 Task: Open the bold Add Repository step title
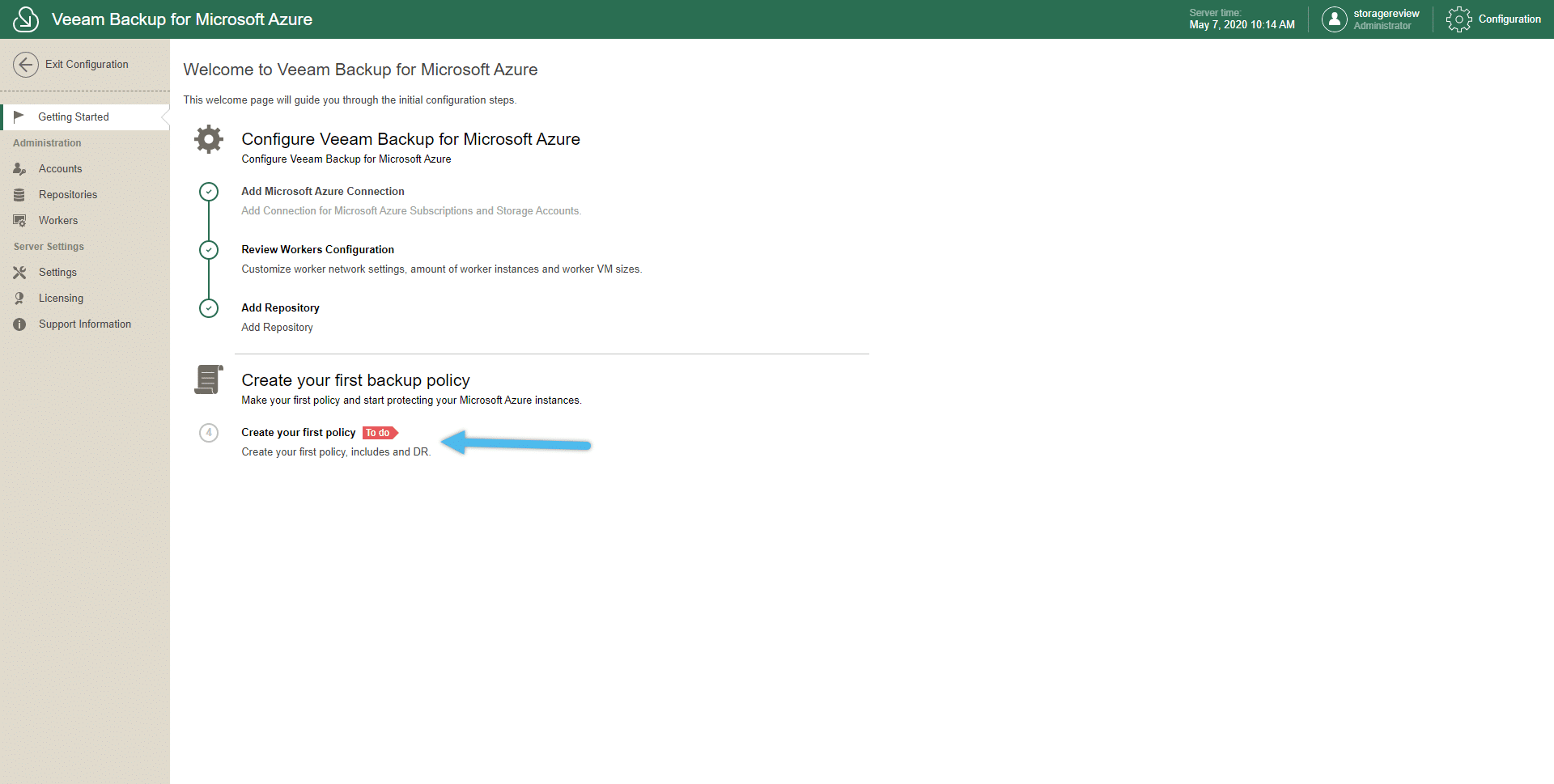tap(280, 307)
